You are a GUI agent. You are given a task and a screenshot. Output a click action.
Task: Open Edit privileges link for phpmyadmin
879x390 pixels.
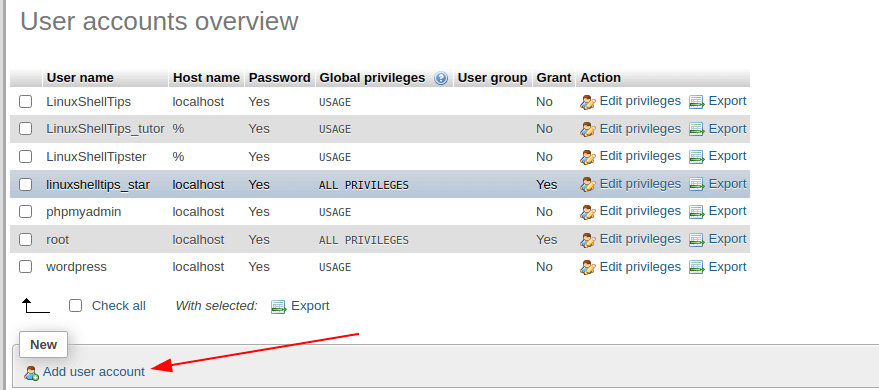tap(640, 211)
